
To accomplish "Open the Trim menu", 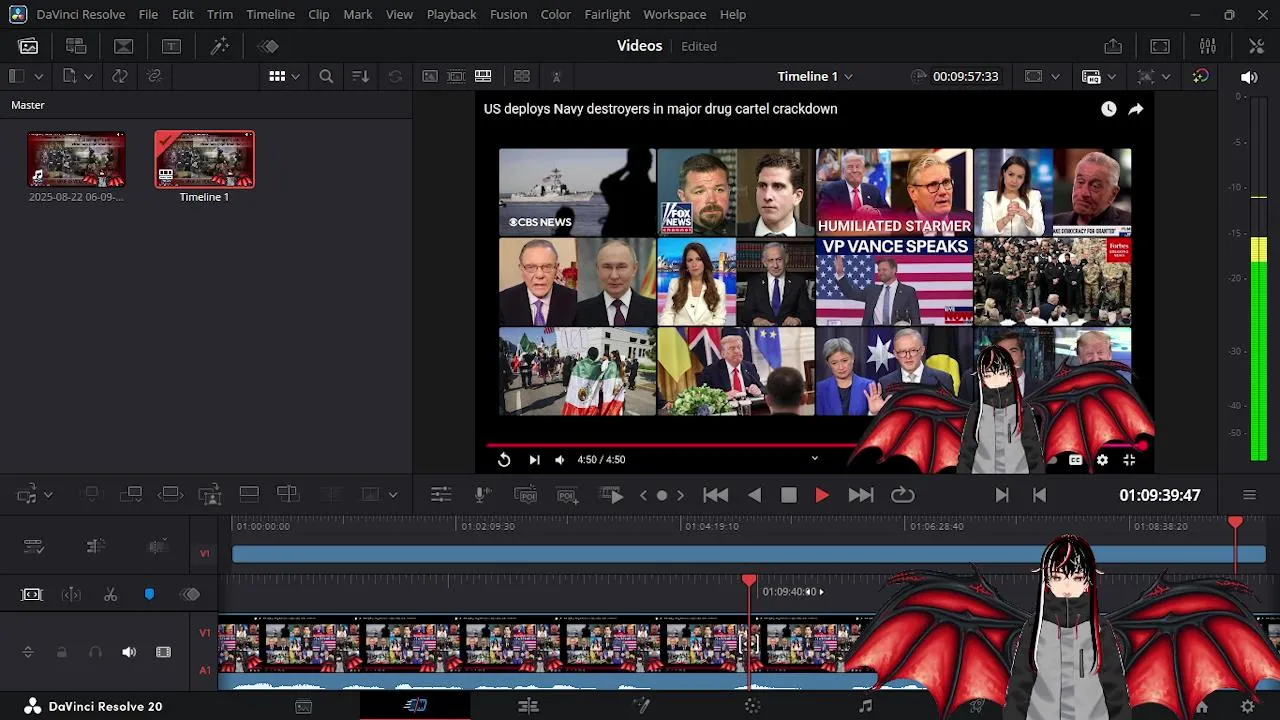I will 219,14.
